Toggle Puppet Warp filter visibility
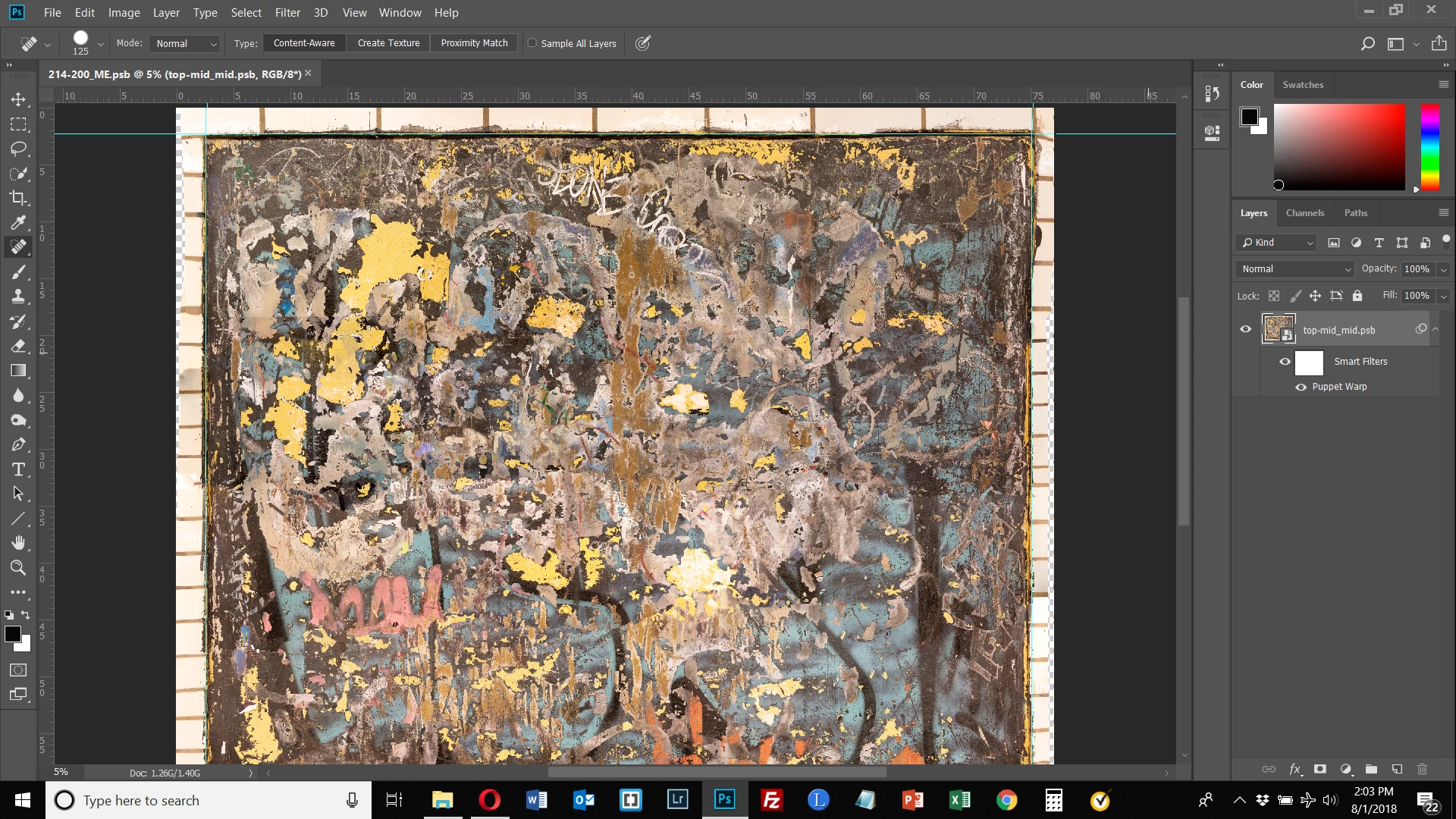Viewport: 1456px width, 819px height. click(1301, 387)
